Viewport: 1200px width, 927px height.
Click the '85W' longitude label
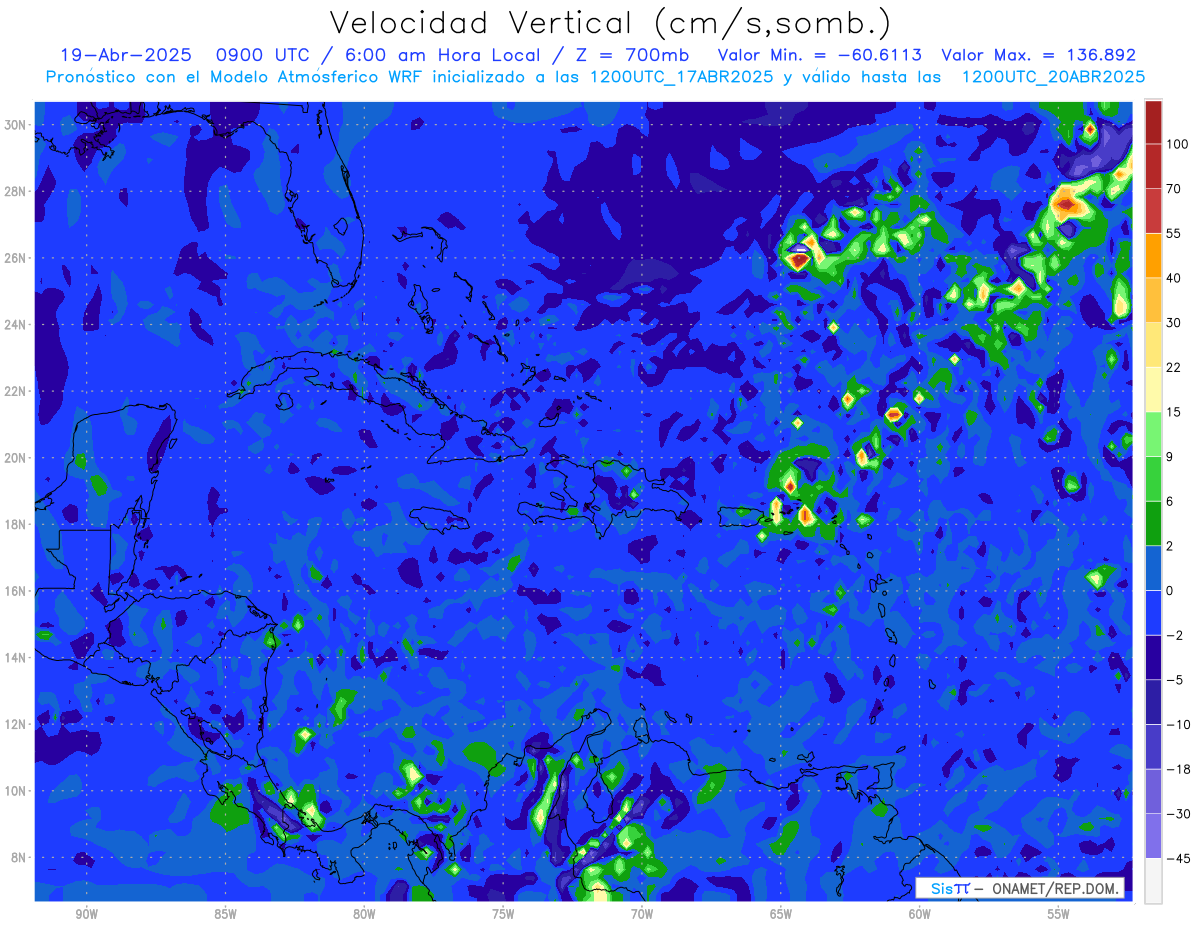[225, 914]
